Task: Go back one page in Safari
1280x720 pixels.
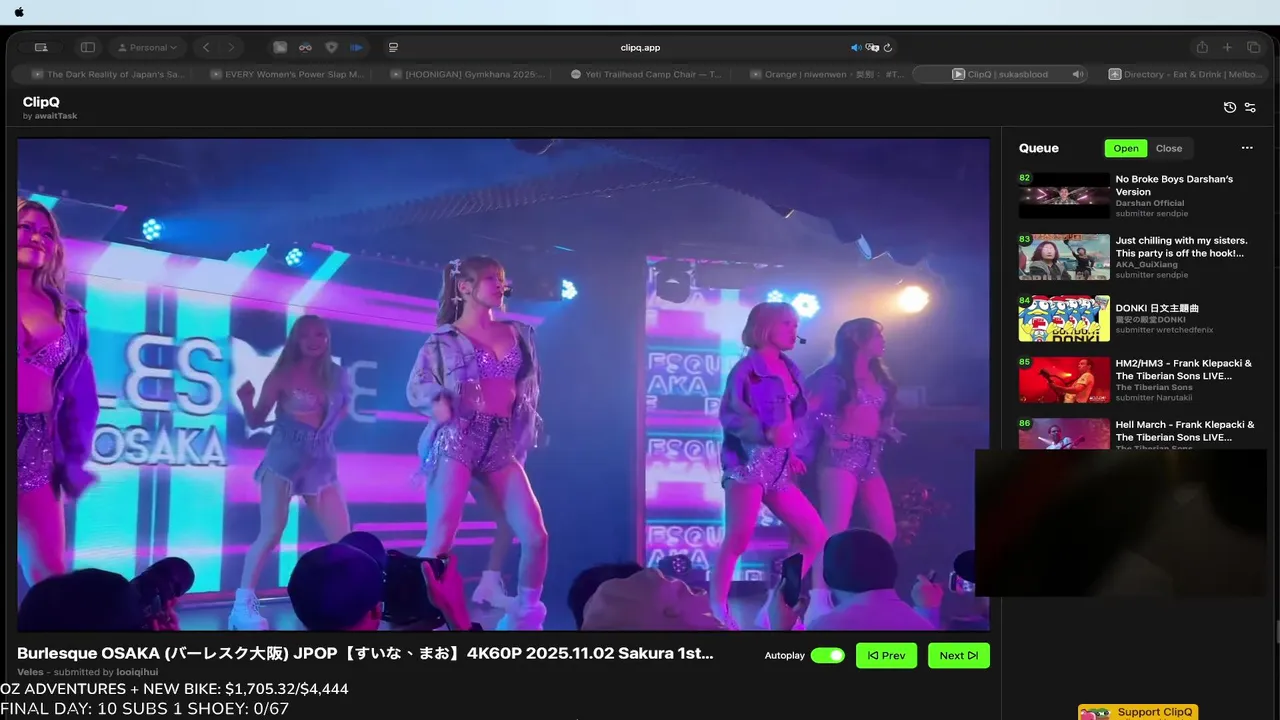Action: 206,47
